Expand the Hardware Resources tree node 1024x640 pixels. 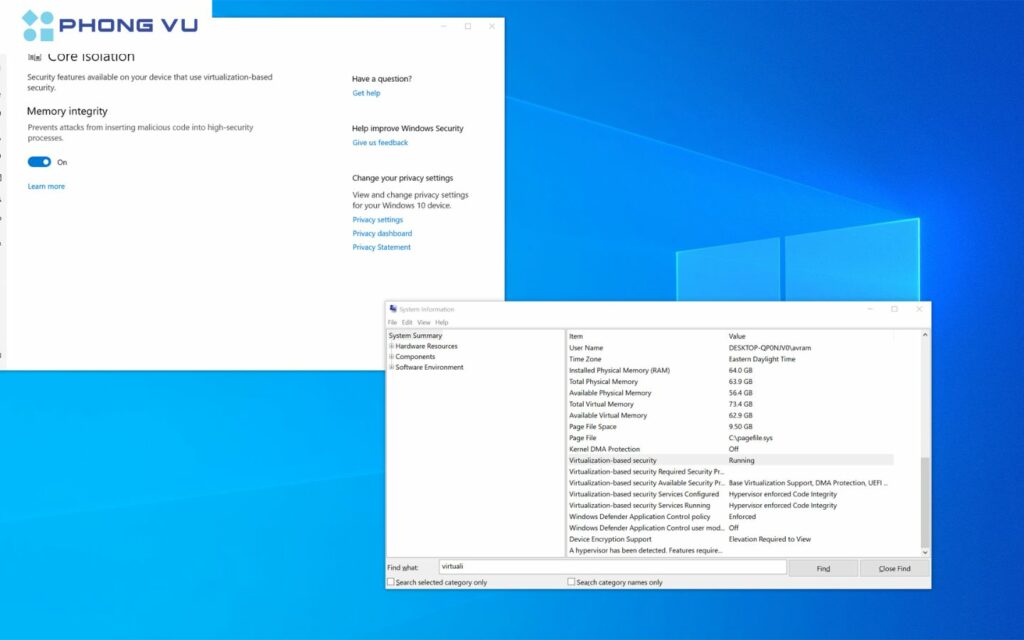tap(391, 346)
